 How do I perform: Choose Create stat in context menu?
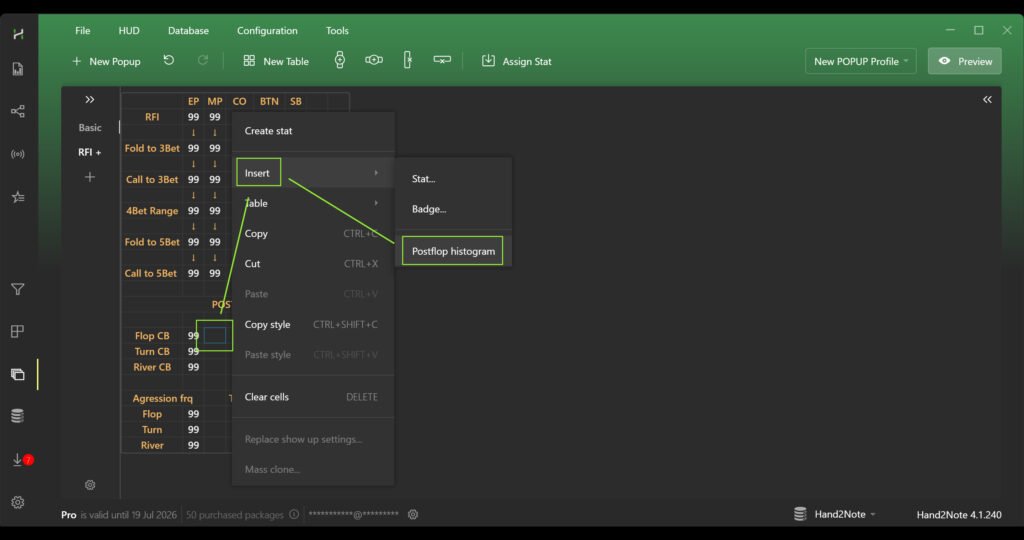(269, 131)
